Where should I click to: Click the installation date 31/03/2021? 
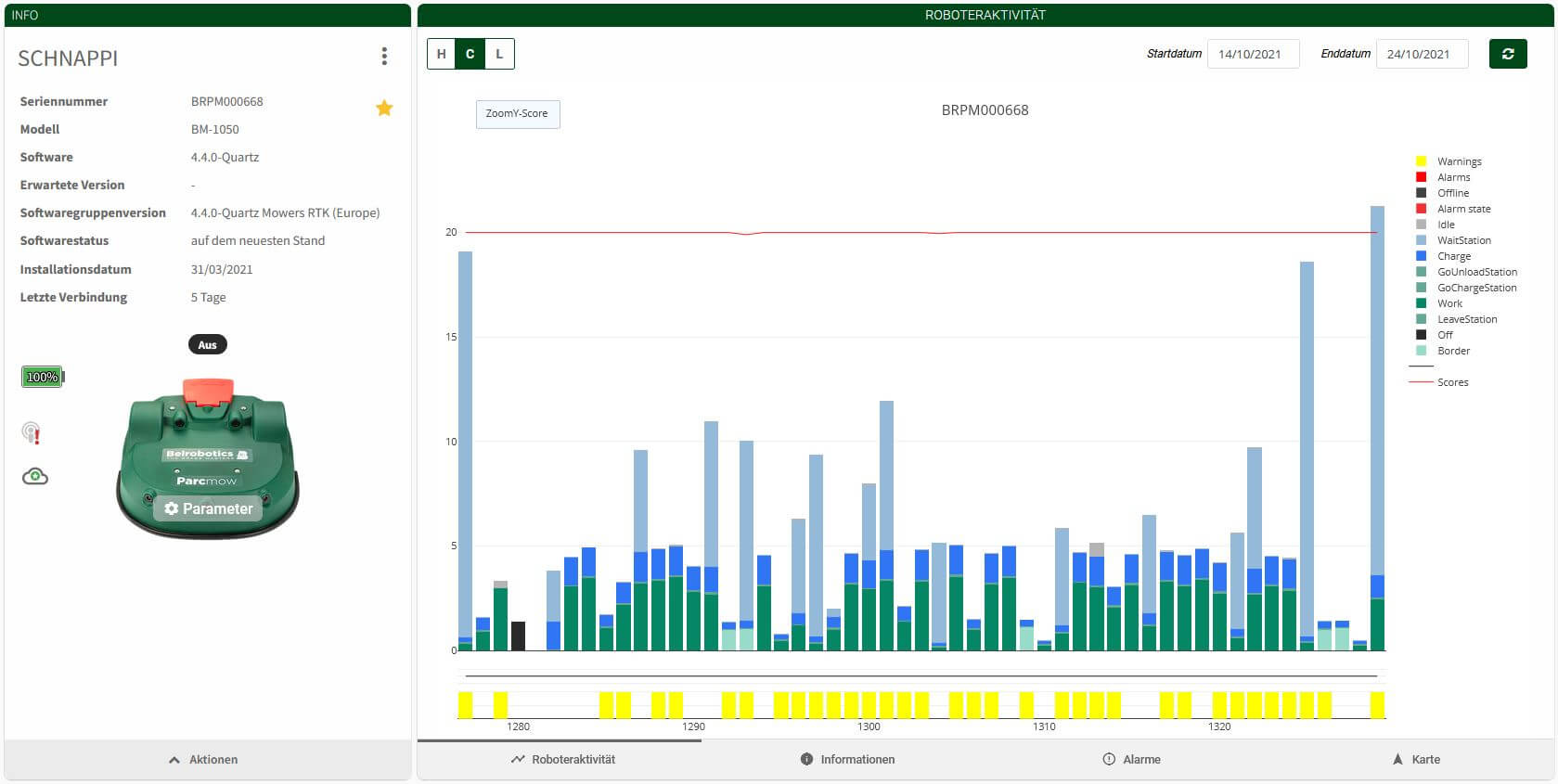point(222,270)
